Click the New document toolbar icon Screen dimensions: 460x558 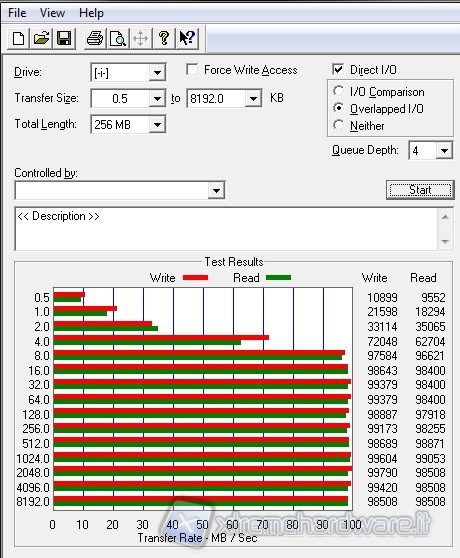(x=18, y=38)
